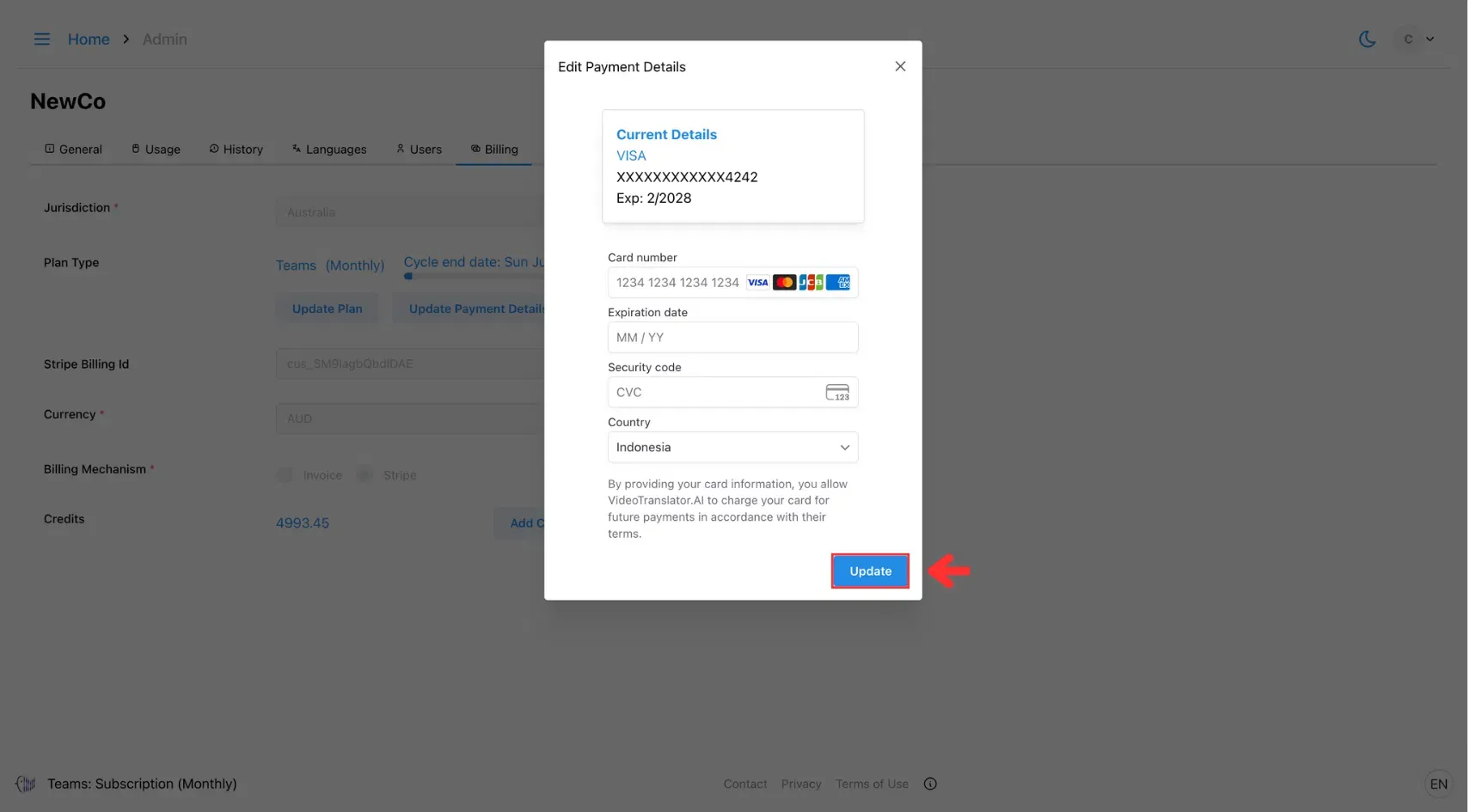
Task: Select the Invoice billing mechanism checkbox
Action: tap(284, 474)
